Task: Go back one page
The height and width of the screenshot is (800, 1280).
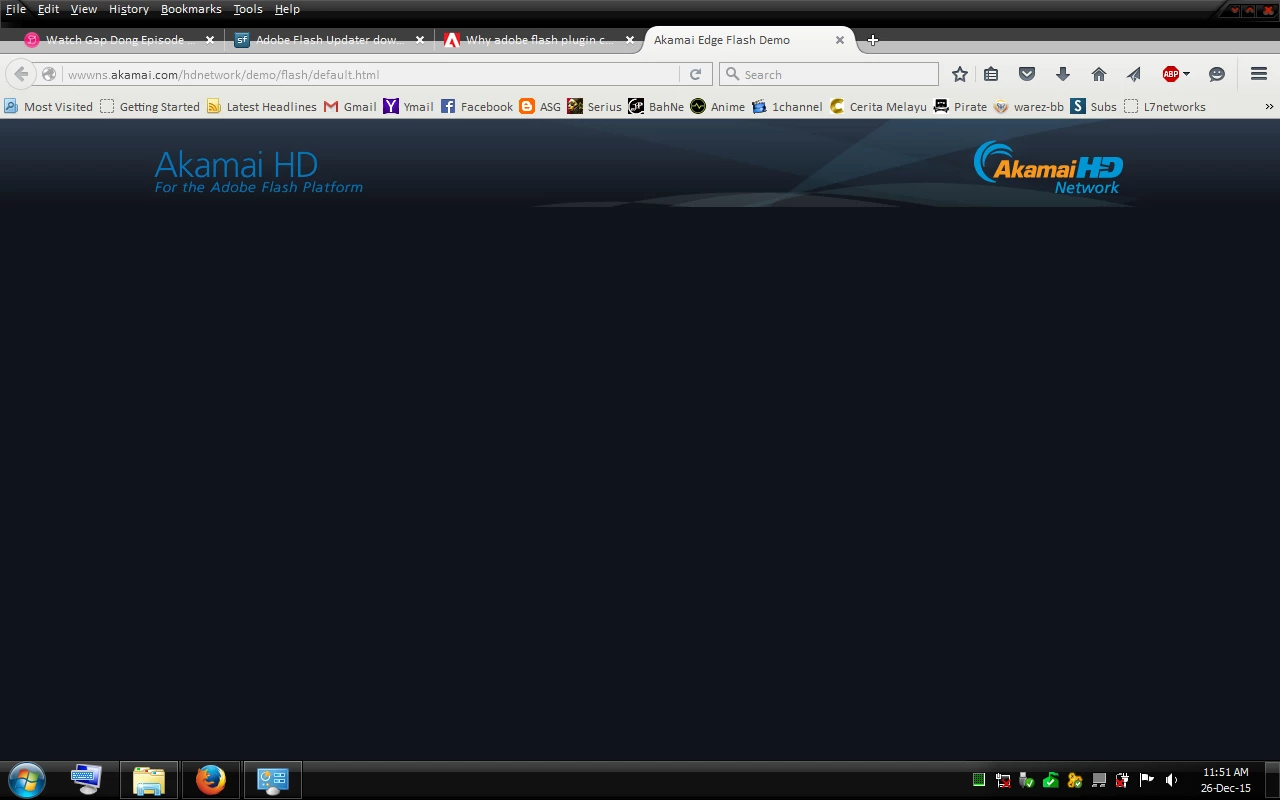Action: point(21,74)
